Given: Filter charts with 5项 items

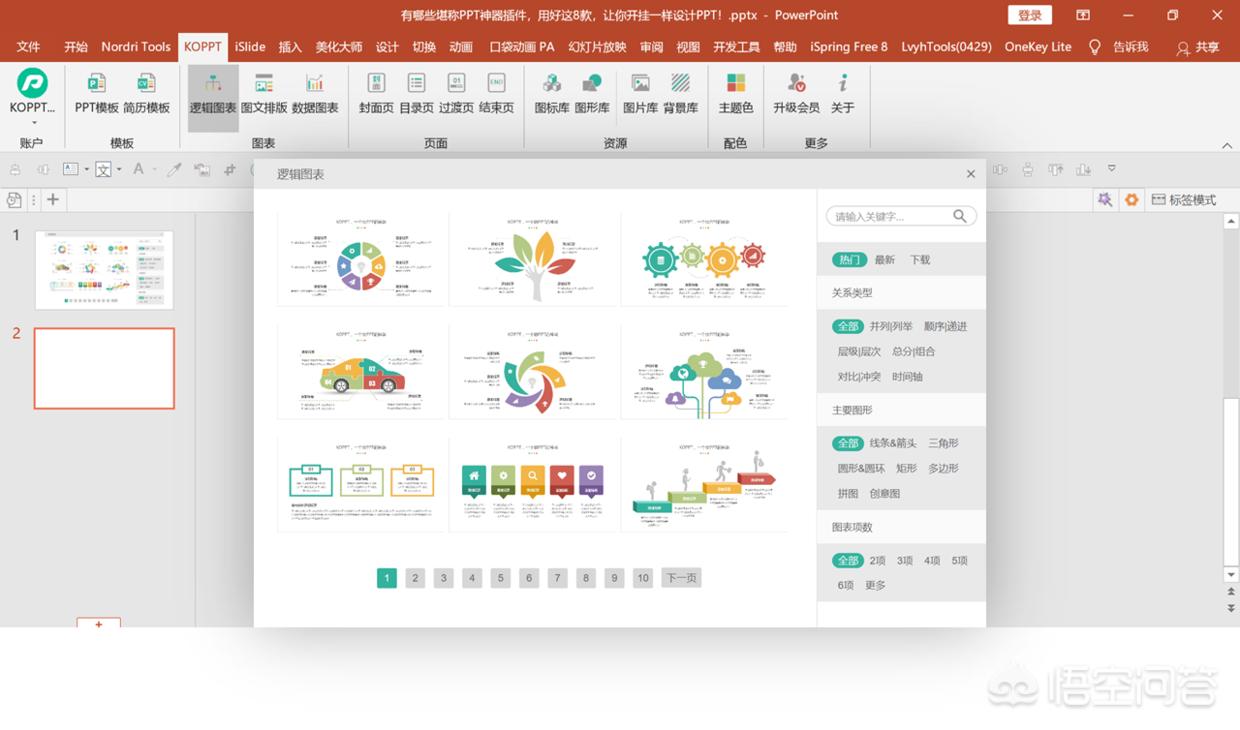Looking at the screenshot, I should (x=959, y=561).
